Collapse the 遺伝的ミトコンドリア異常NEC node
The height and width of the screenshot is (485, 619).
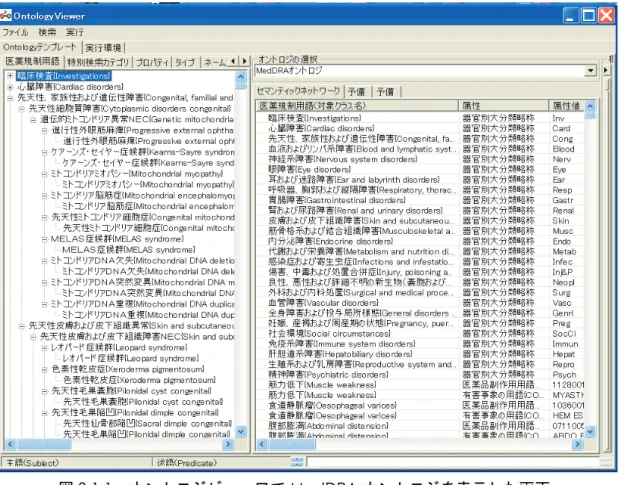pyautogui.click(x=33, y=120)
